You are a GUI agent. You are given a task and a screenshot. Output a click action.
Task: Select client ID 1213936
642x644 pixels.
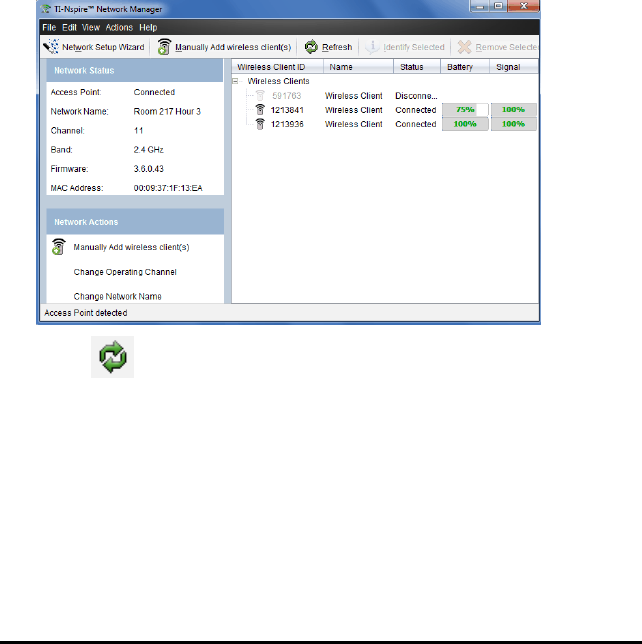coord(287,124)
